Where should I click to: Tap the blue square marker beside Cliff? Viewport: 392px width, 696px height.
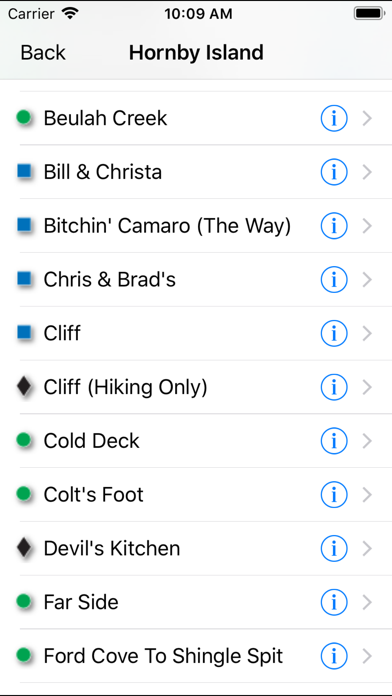click(x=24, y=332)
